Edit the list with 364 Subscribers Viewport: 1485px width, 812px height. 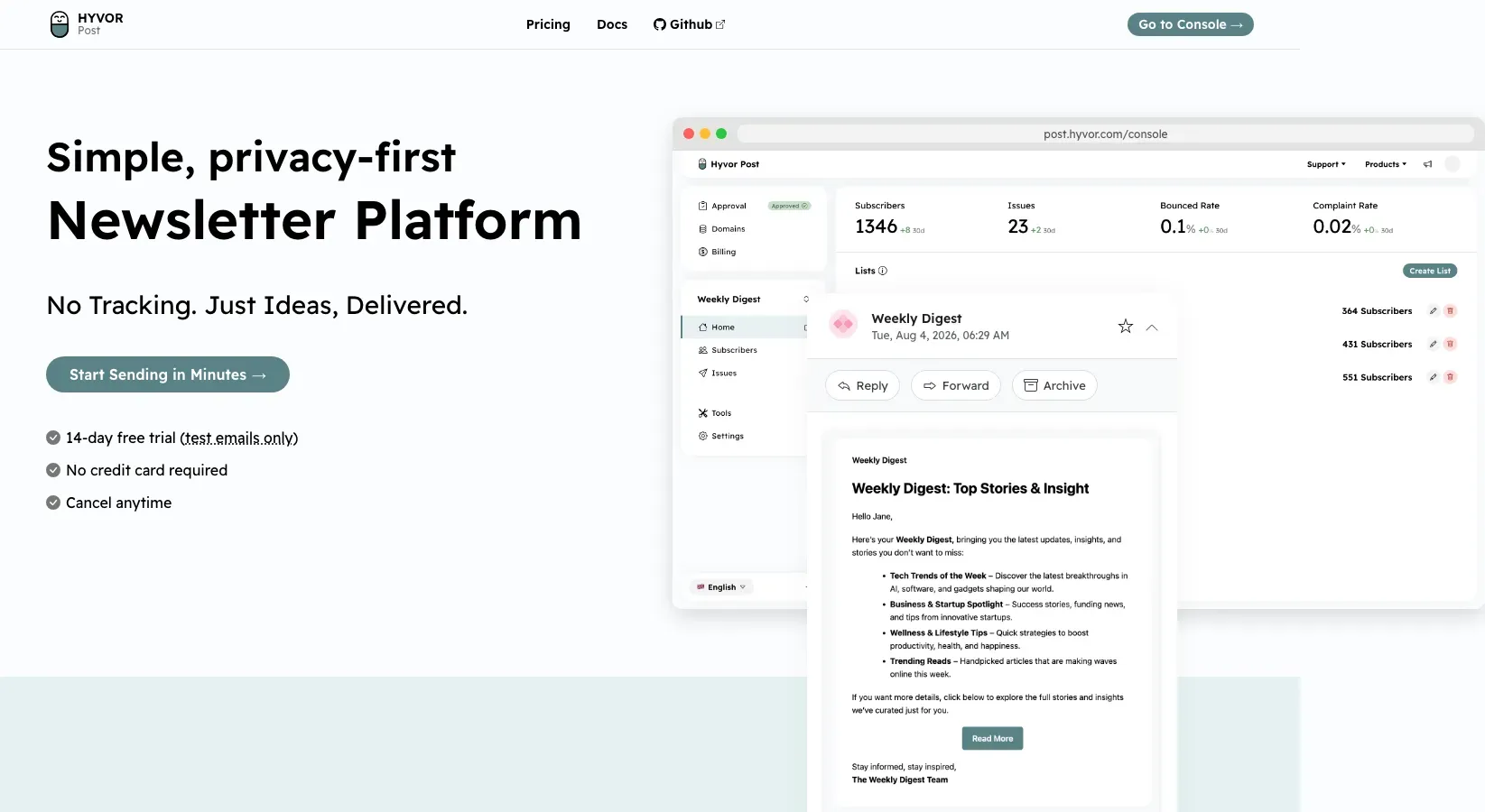(1433, 311)
